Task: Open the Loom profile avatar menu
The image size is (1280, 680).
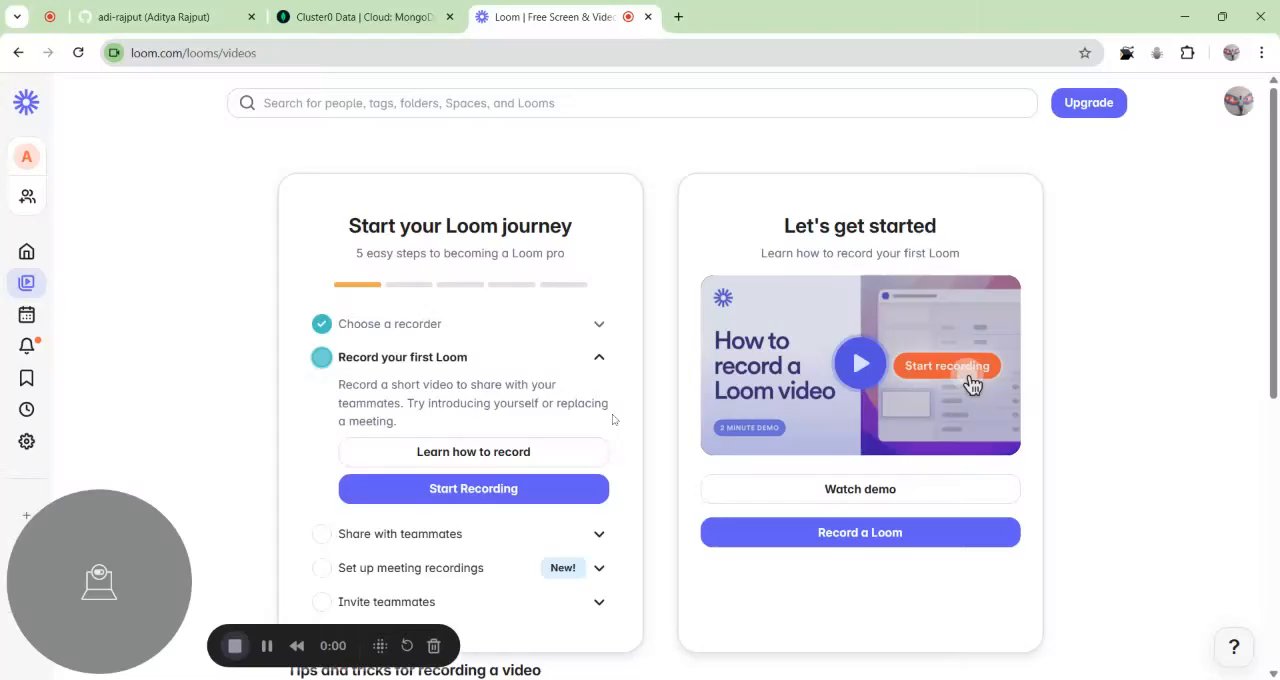Action: coord(1239,102)
